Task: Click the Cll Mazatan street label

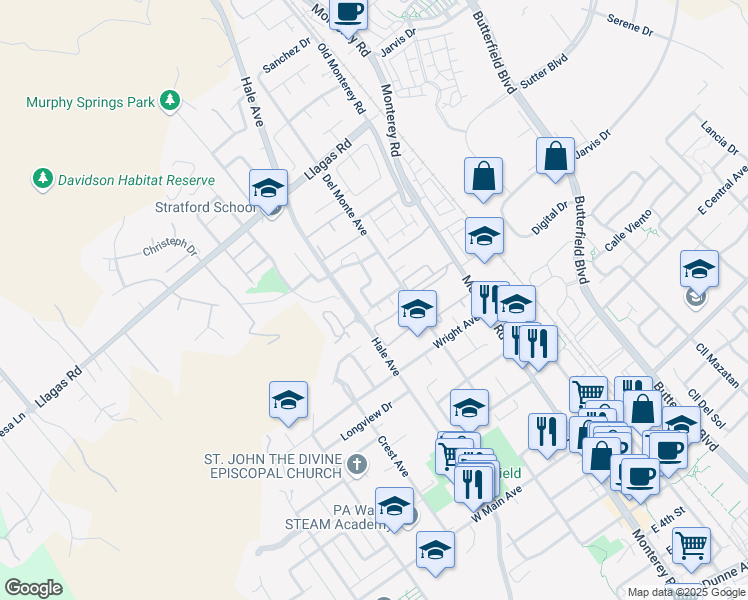Action: click(x=717, y=365)
